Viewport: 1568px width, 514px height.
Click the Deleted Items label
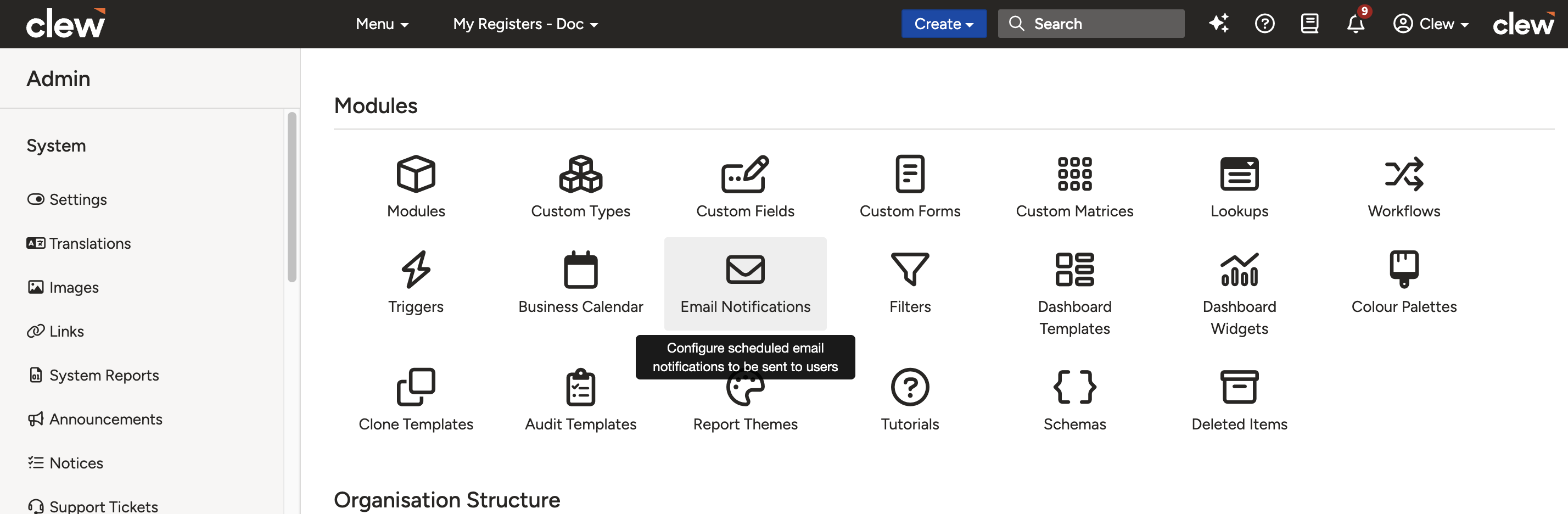1239,424
